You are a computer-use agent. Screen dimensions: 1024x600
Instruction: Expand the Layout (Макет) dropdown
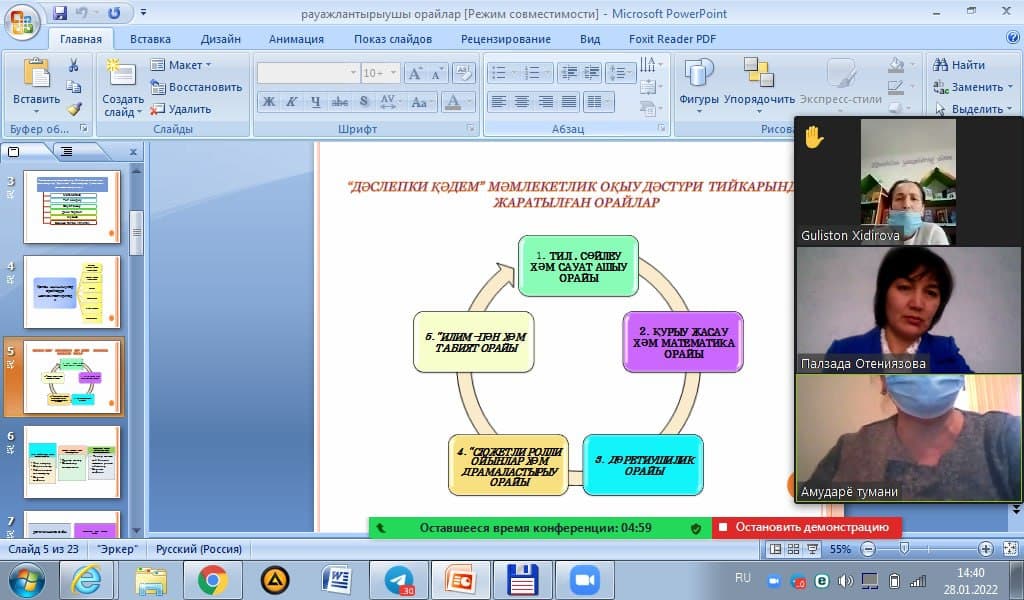pyautogui.click(x=181, y=65)
